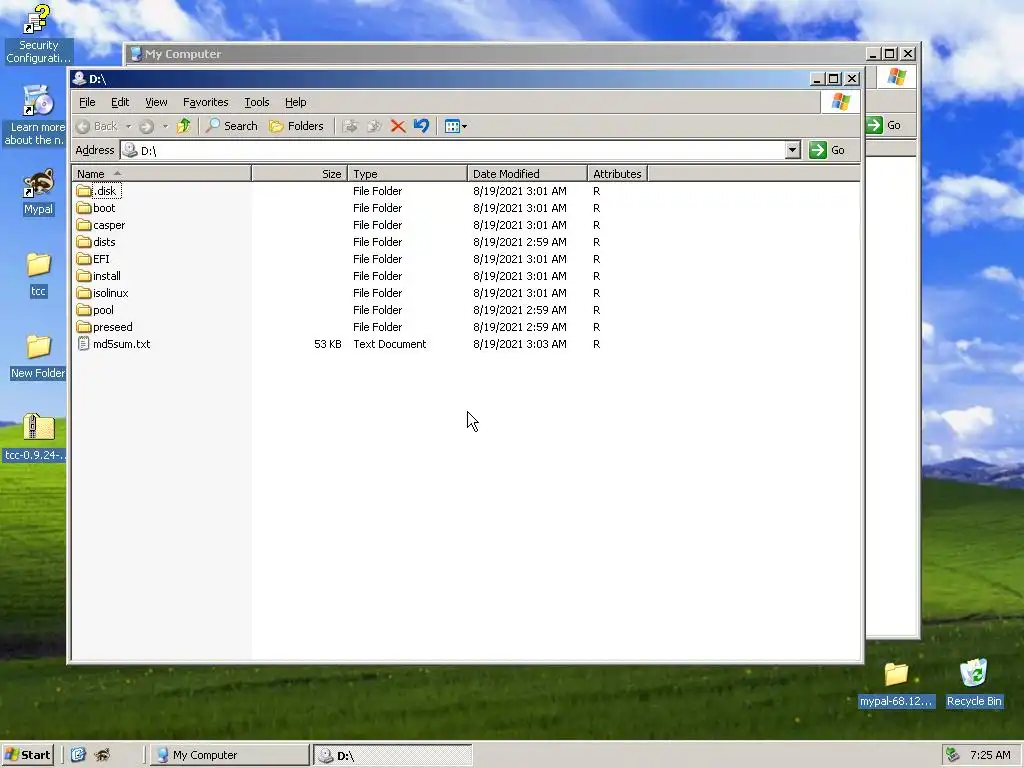Select the mypal-68.12 desktop folder

click(x=896, y=684)
